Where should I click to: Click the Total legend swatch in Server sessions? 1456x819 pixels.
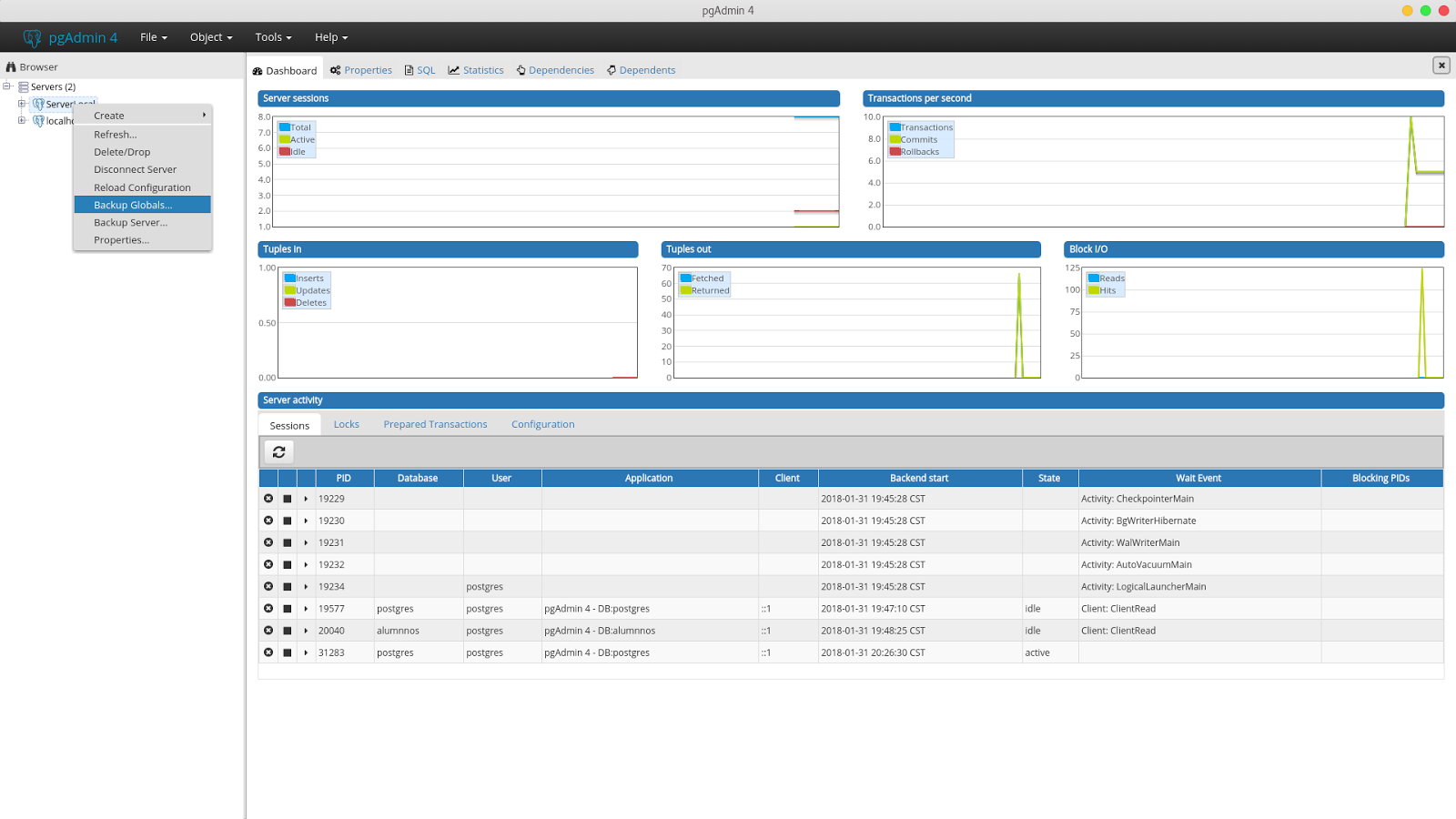pyautogui.click(x=285, y=127)
